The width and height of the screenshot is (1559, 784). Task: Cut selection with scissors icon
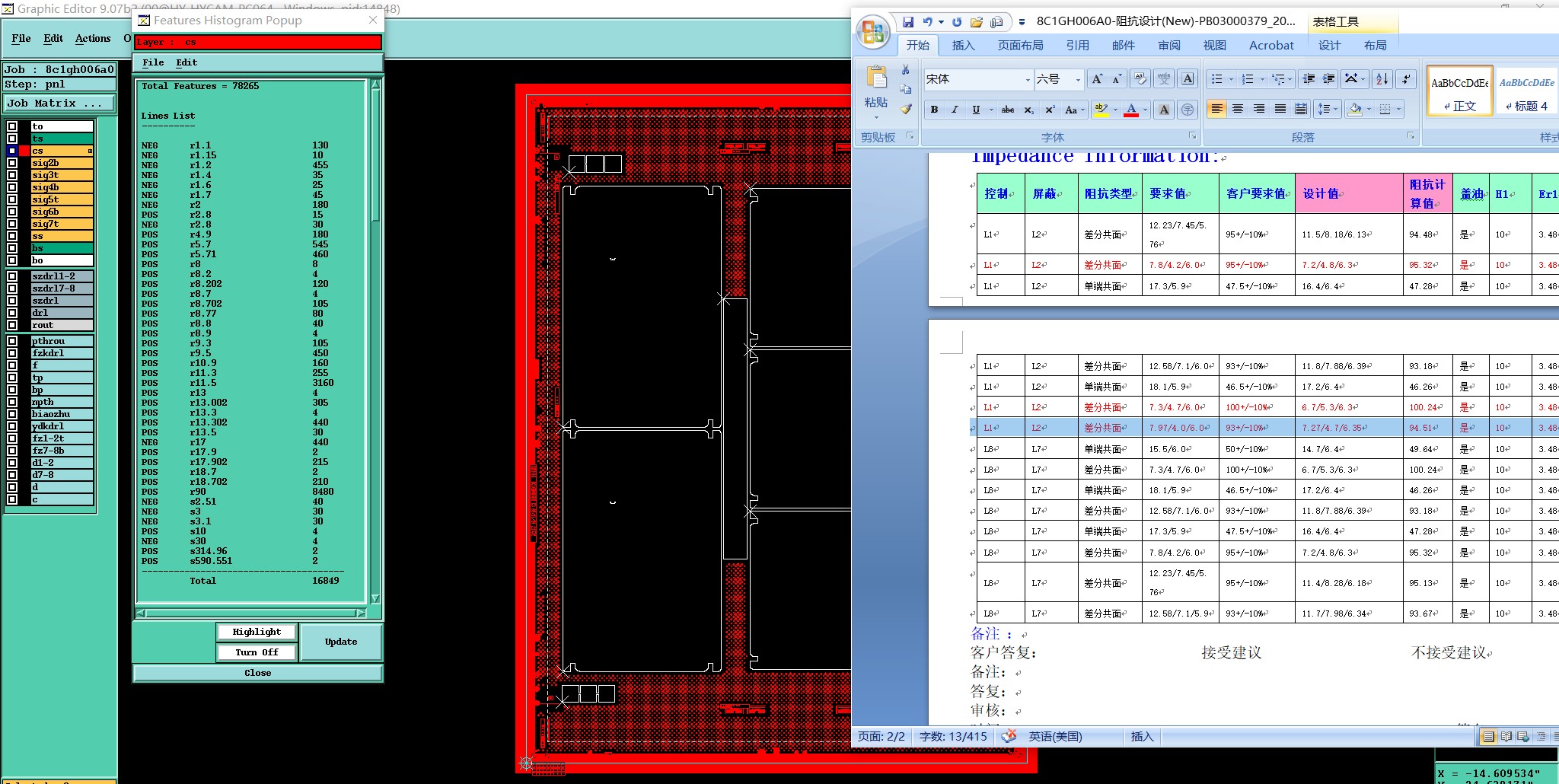coord(906,70)
